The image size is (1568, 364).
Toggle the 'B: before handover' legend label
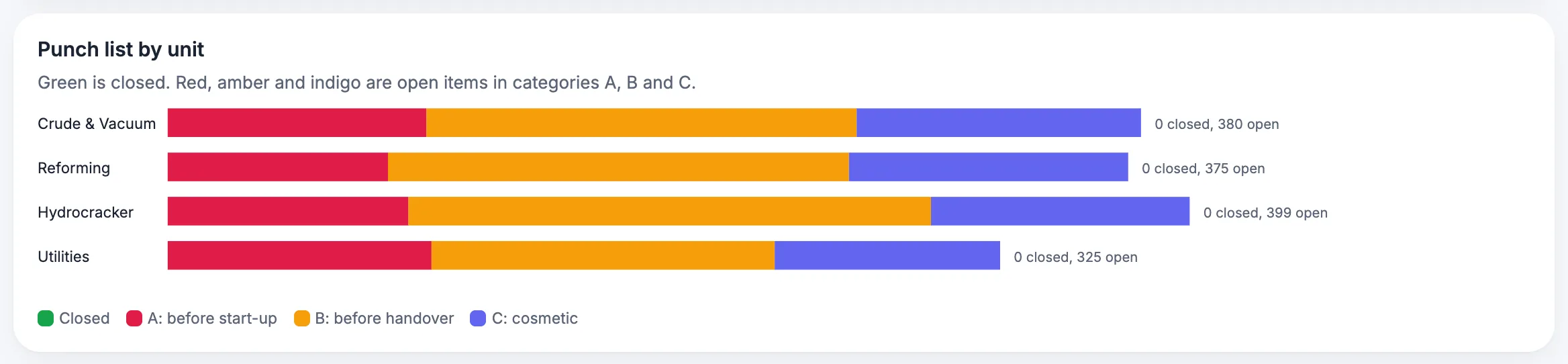385,318
